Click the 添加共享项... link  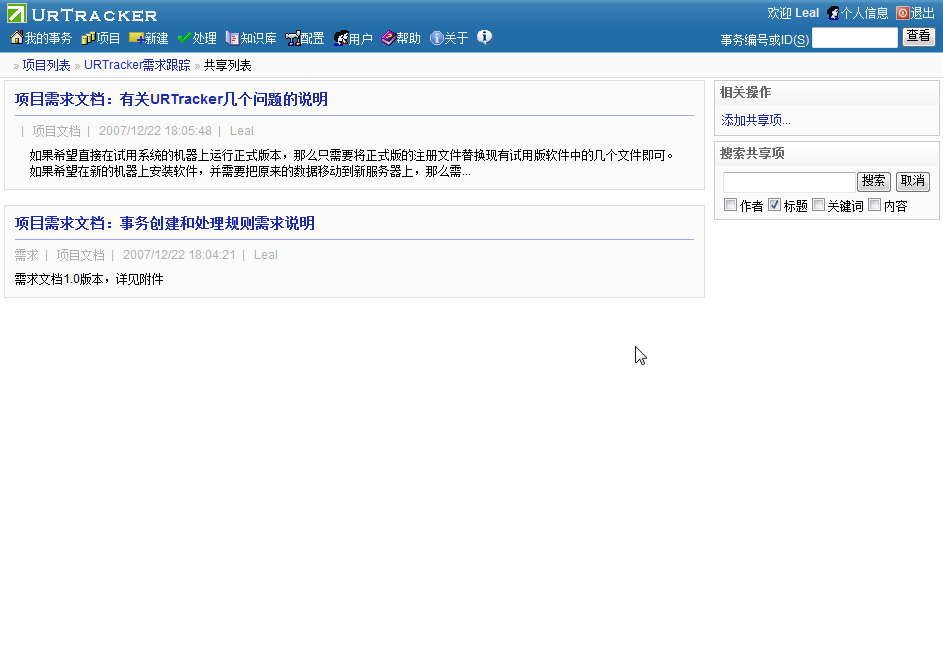click(x=755, y=120)
